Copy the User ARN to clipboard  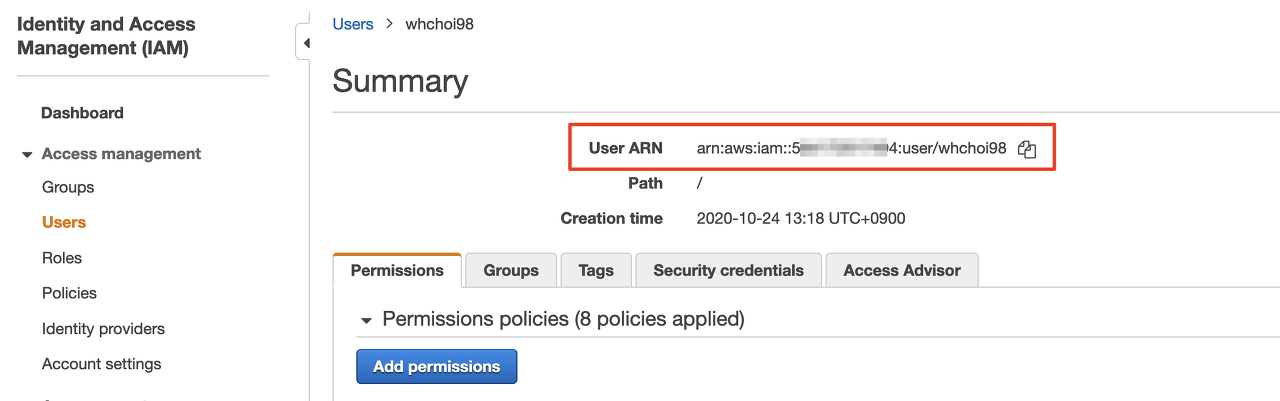click(1027, 149)
